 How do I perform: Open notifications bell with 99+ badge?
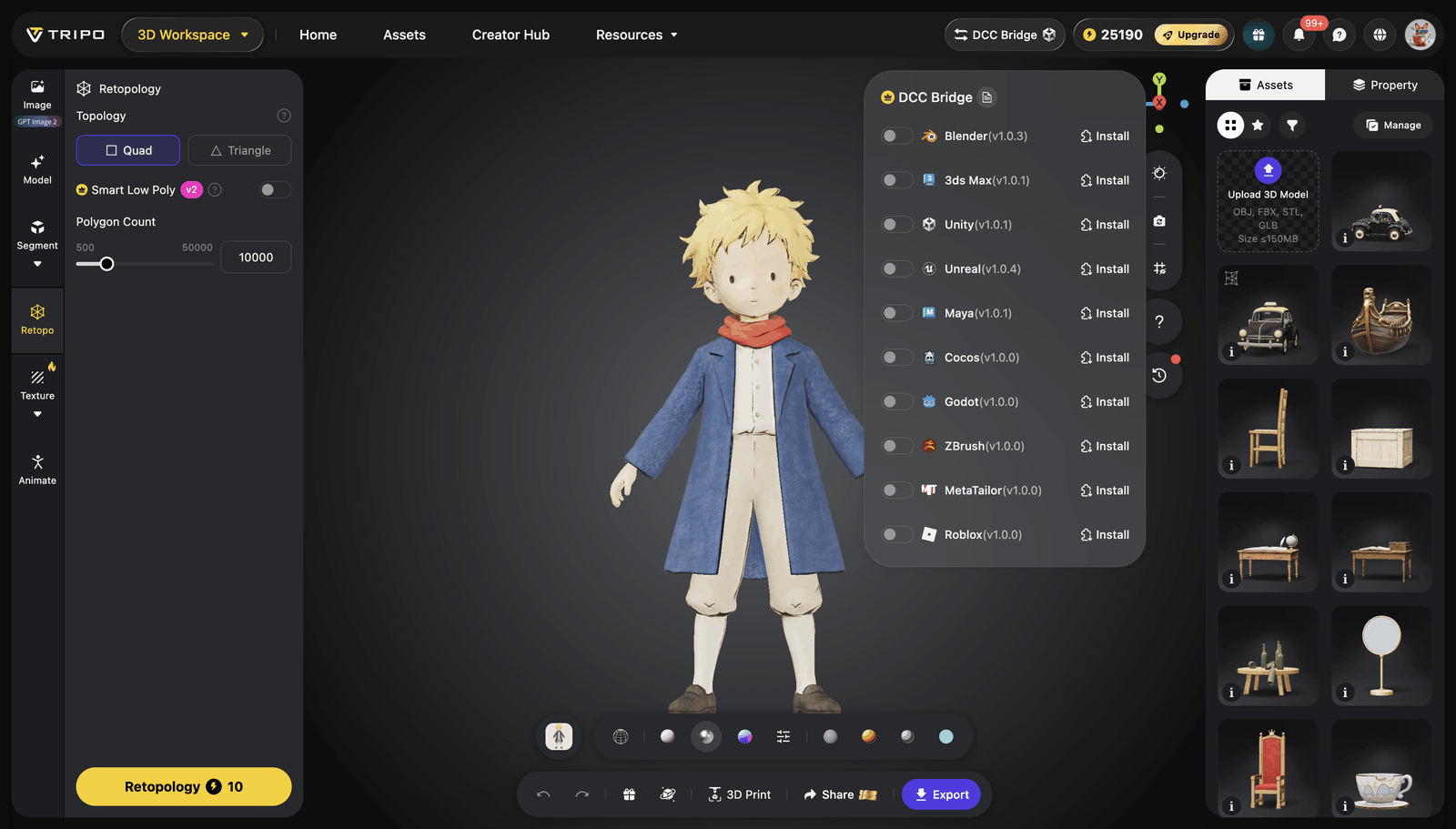click(1299, 35)
